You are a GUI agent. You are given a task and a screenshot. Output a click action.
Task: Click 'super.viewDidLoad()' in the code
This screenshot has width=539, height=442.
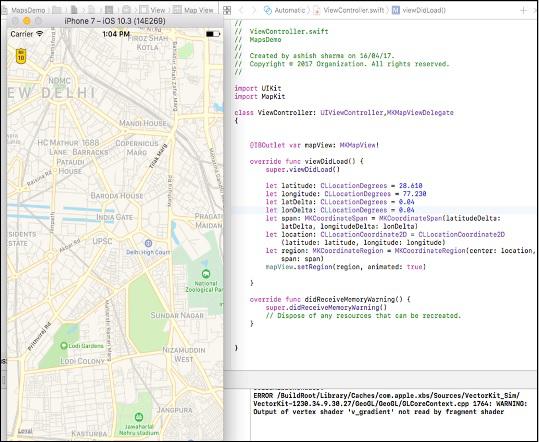[x=302, y=170]
